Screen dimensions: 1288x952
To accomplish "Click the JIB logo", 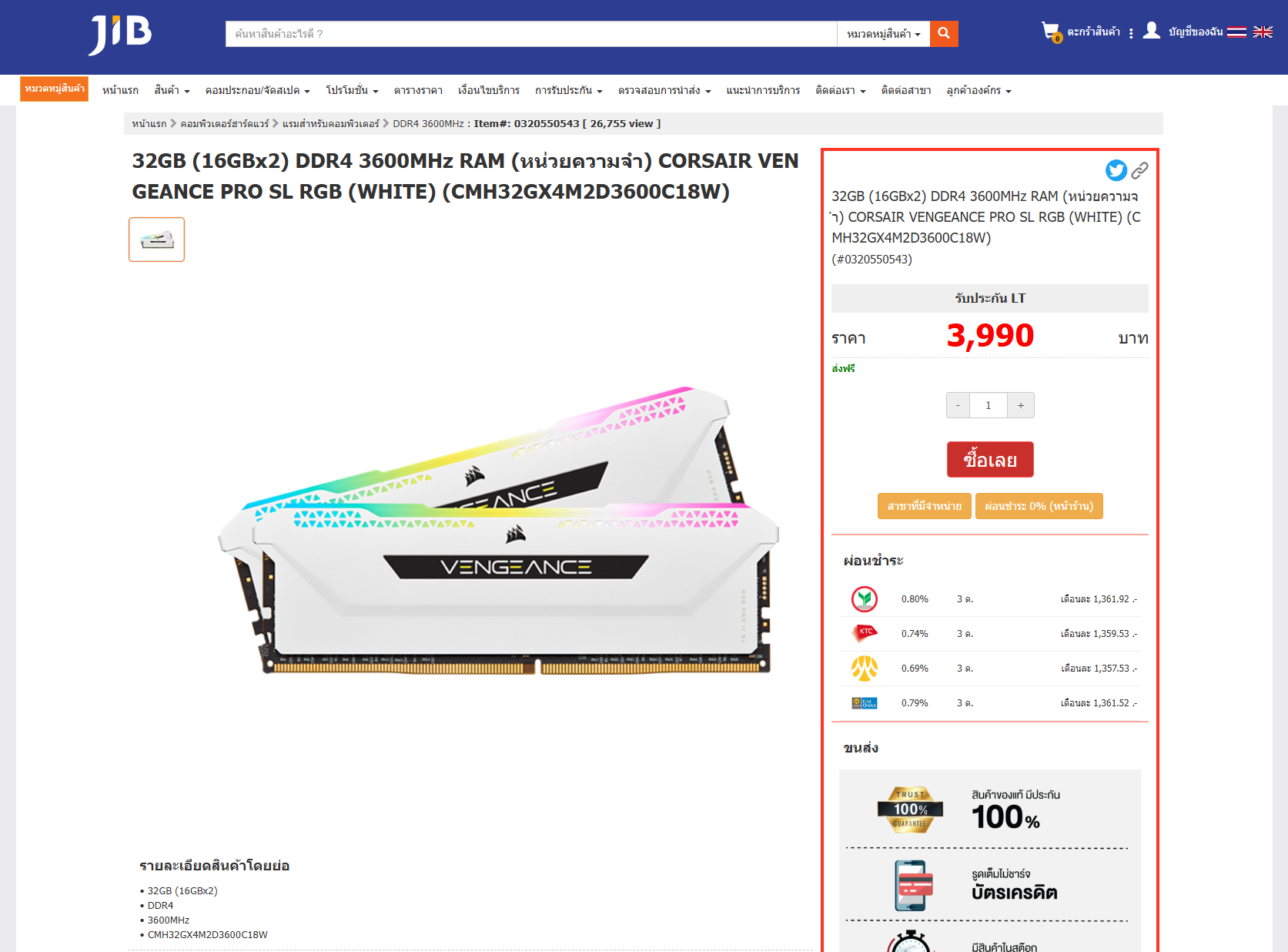I will tap(120, 35).
